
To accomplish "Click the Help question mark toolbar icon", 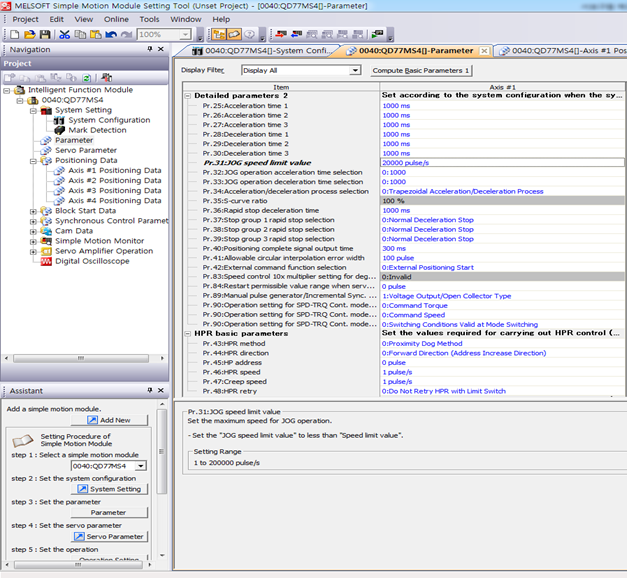I will (x=250, y=35).
